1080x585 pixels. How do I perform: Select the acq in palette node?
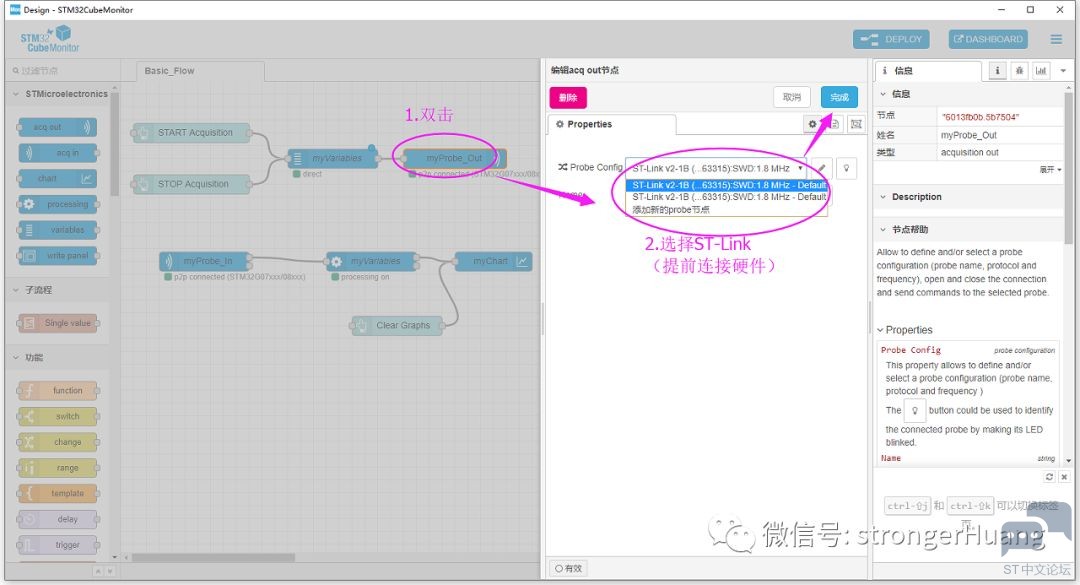coord(58,152)
